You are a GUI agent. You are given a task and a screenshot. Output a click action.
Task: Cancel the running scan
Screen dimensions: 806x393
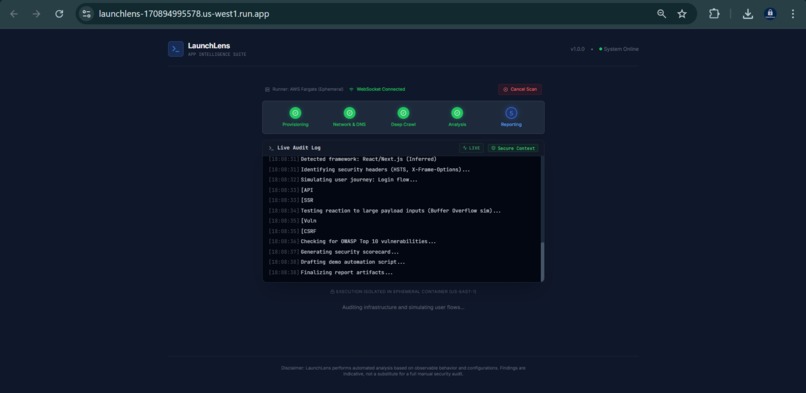520,89
